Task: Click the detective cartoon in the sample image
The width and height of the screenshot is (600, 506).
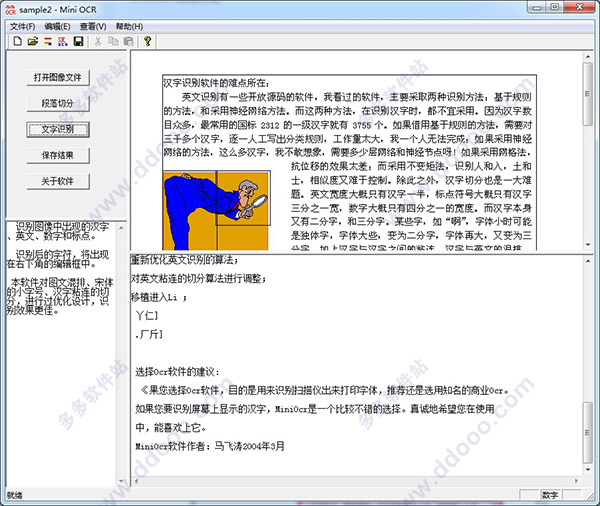Action: [x=216, y=211]
